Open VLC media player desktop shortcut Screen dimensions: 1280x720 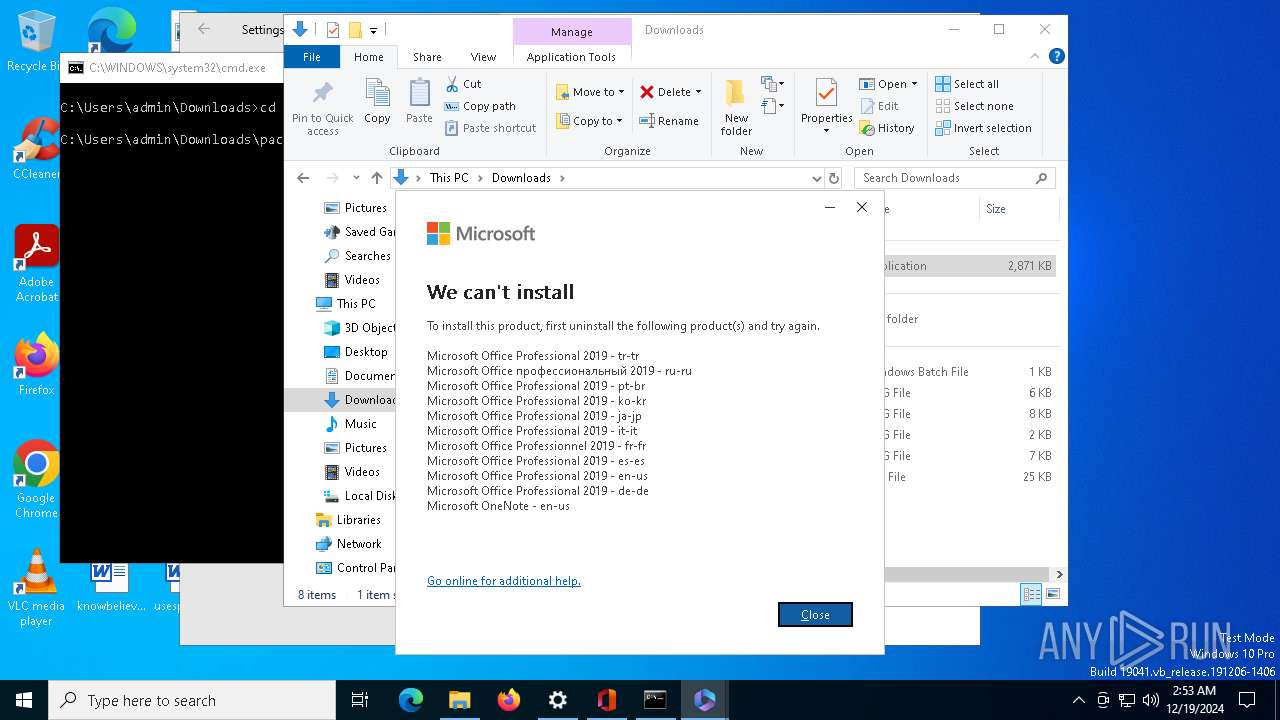coord(36,588)
